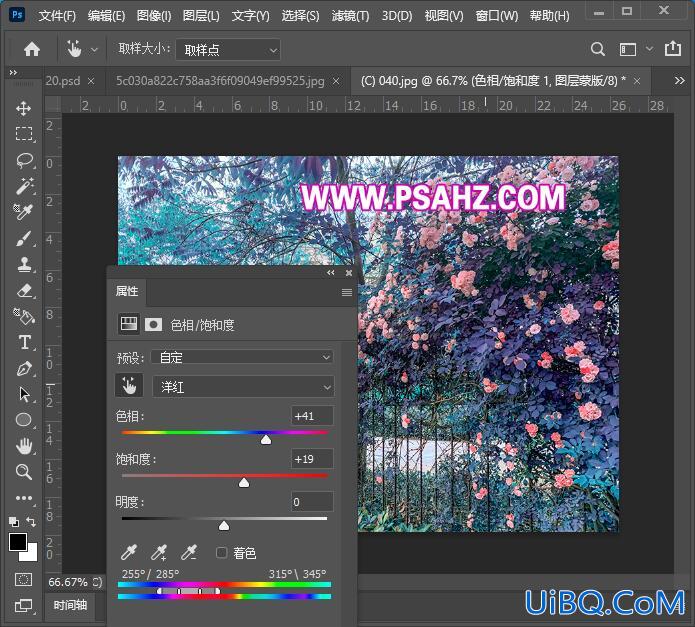Image resolution: width=695 pixels, height=627 pixels.
Task: Open the 文件(F) menu
Action: pos(57,16)
